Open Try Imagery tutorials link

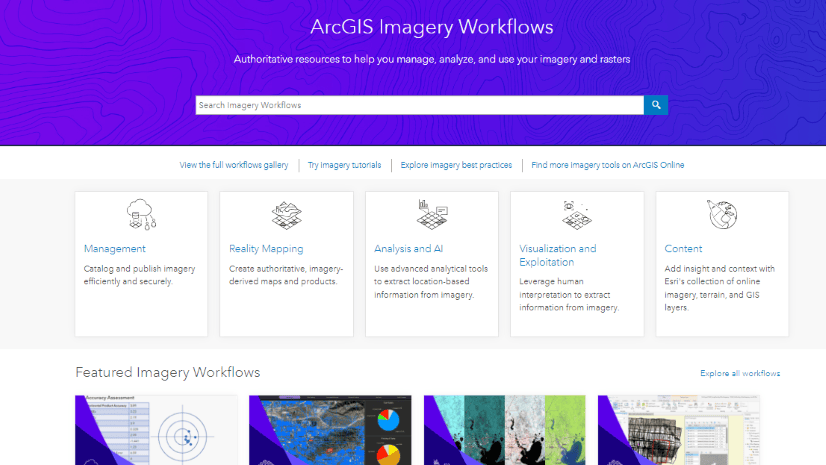click(x=345, y=165)
